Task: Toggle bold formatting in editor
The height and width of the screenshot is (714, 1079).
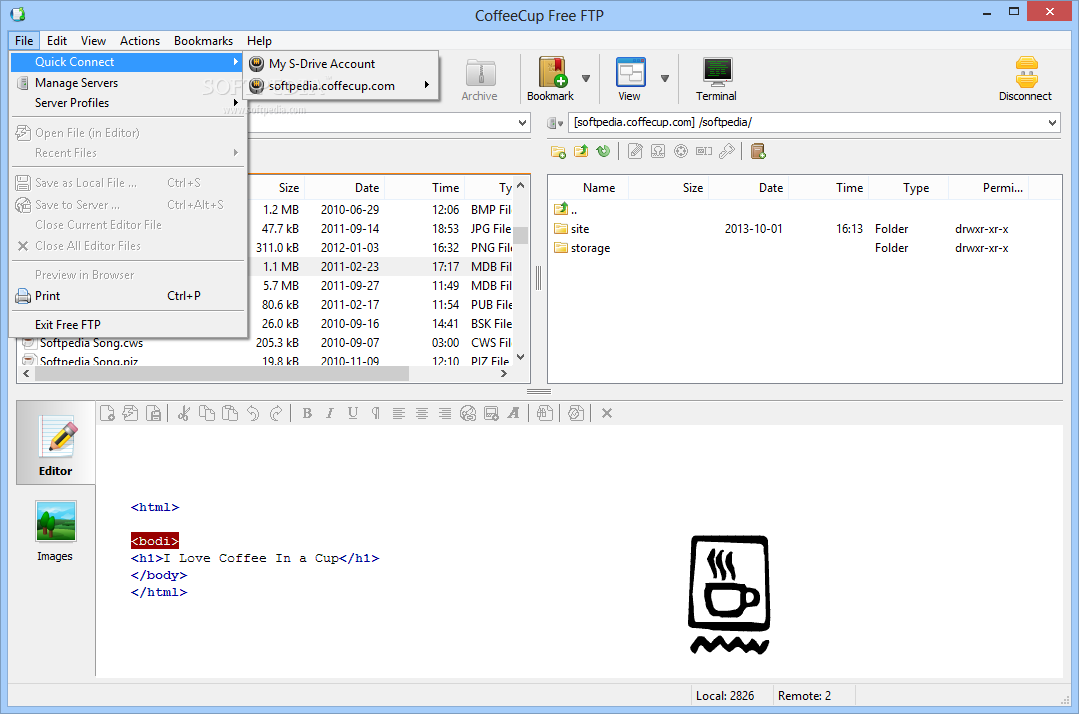Action: pyautogui.click(x=307, y=413)
